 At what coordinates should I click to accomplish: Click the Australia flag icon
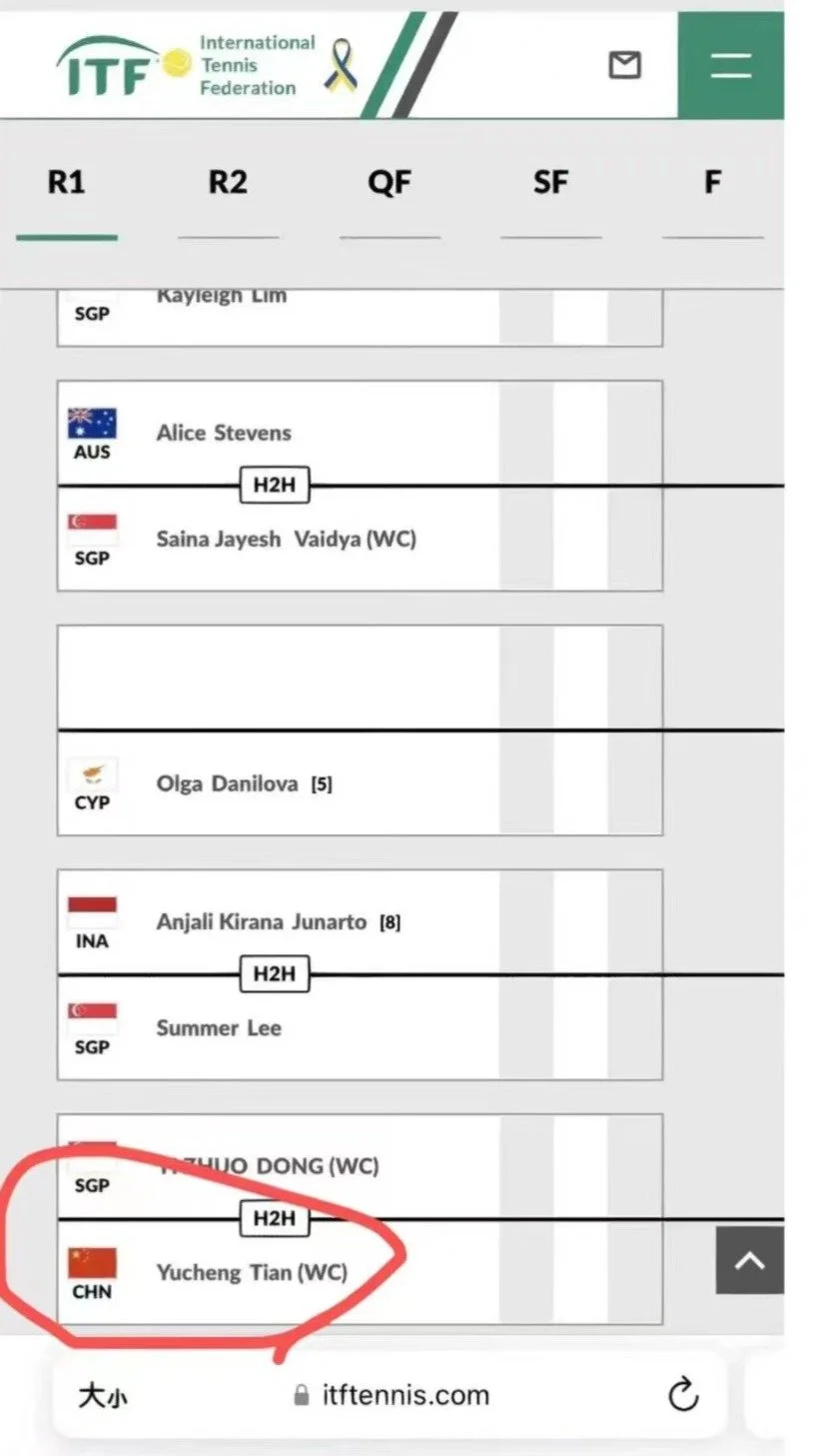click(92, 424)
